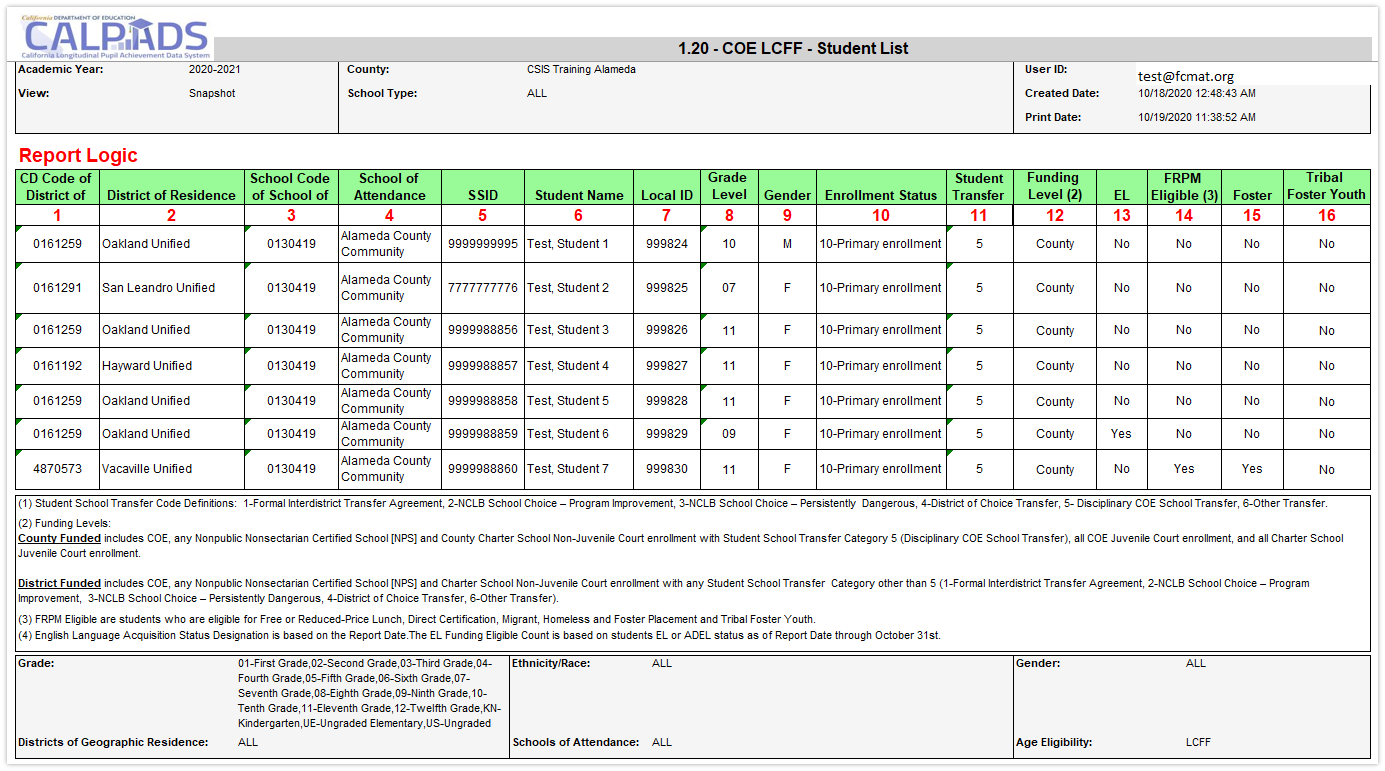Select the Print Date 10/19/2020 11:38:52 AM
The image size is (1385, 771).
point(1197,117)
